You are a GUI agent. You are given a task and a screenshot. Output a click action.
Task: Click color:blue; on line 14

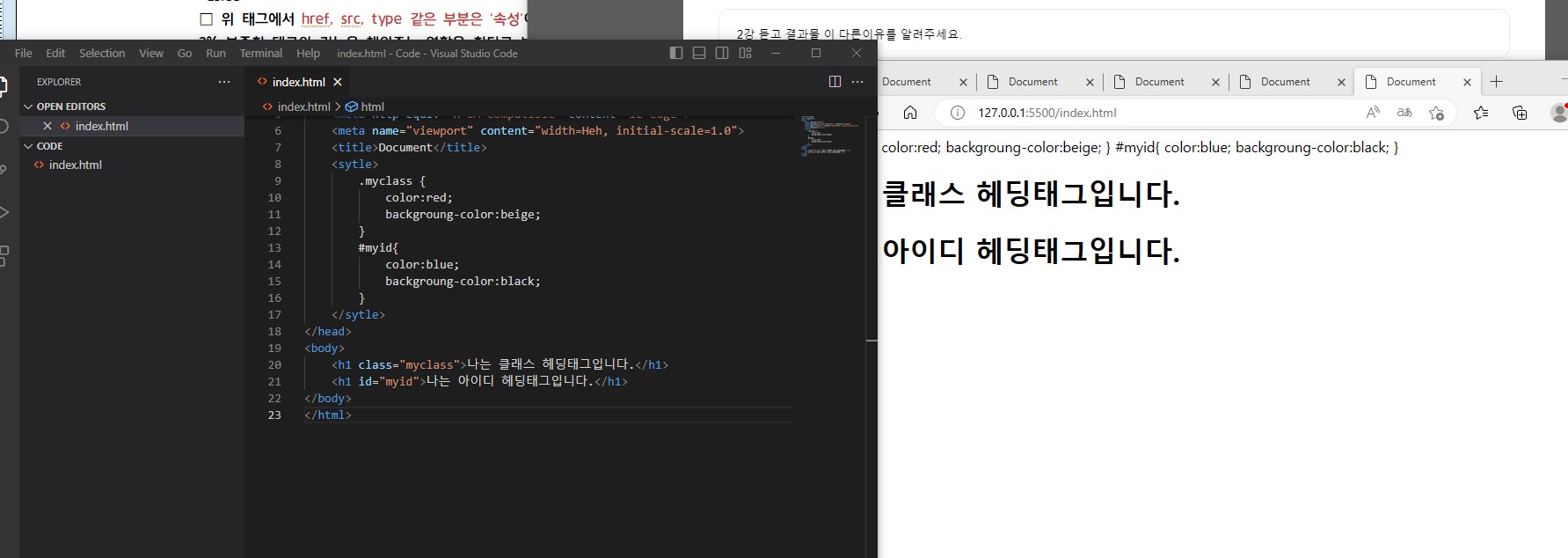(x=422, y=264)
